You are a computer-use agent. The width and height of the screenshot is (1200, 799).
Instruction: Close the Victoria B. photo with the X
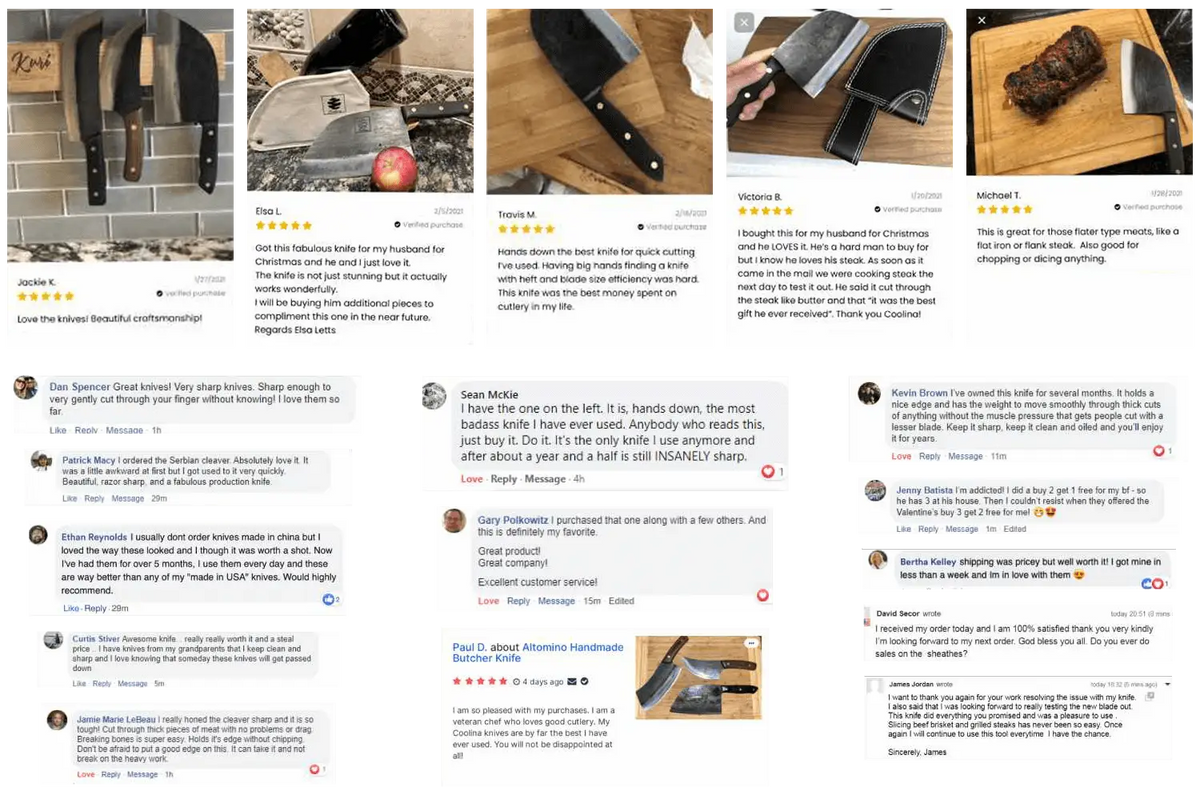pyautogui.click(x=743, y=22)
